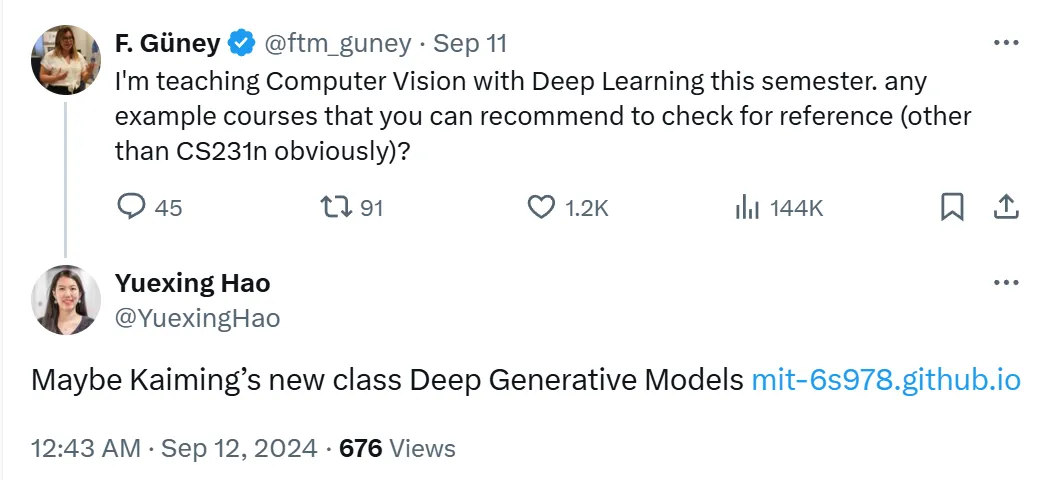Go to the @YuexingHao handle
1043x480 pixels.
click(x=198, y=318)
